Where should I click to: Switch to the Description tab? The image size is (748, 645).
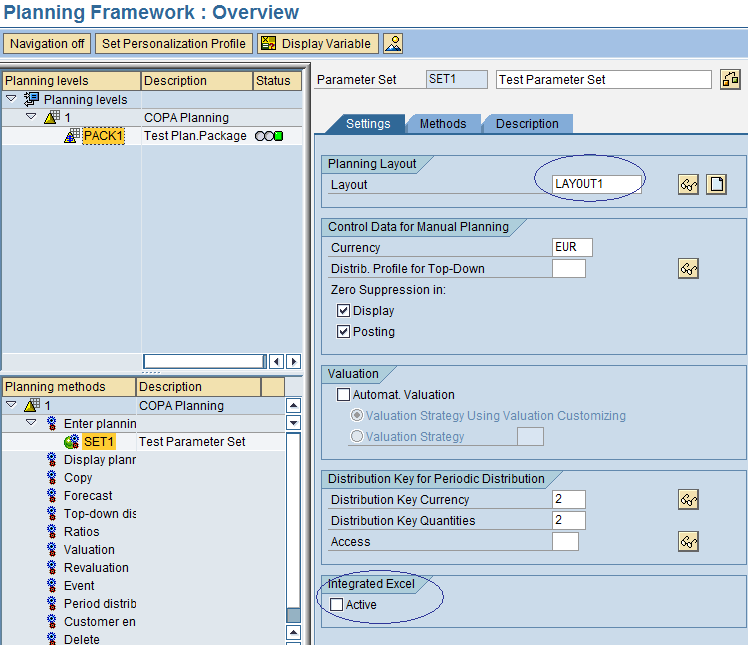[527, 124]
